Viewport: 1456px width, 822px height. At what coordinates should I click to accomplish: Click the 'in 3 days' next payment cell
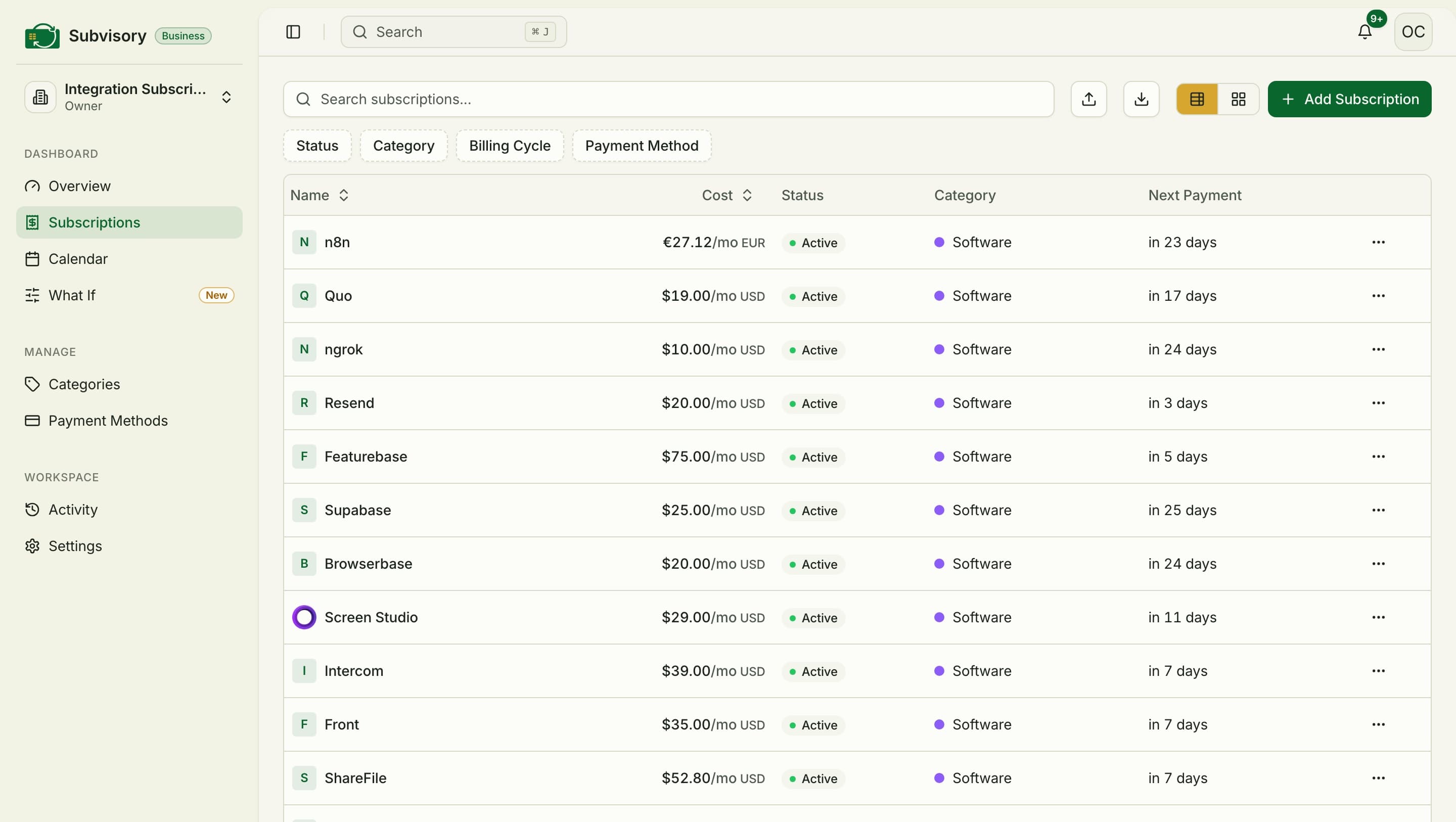point(1177,403)
